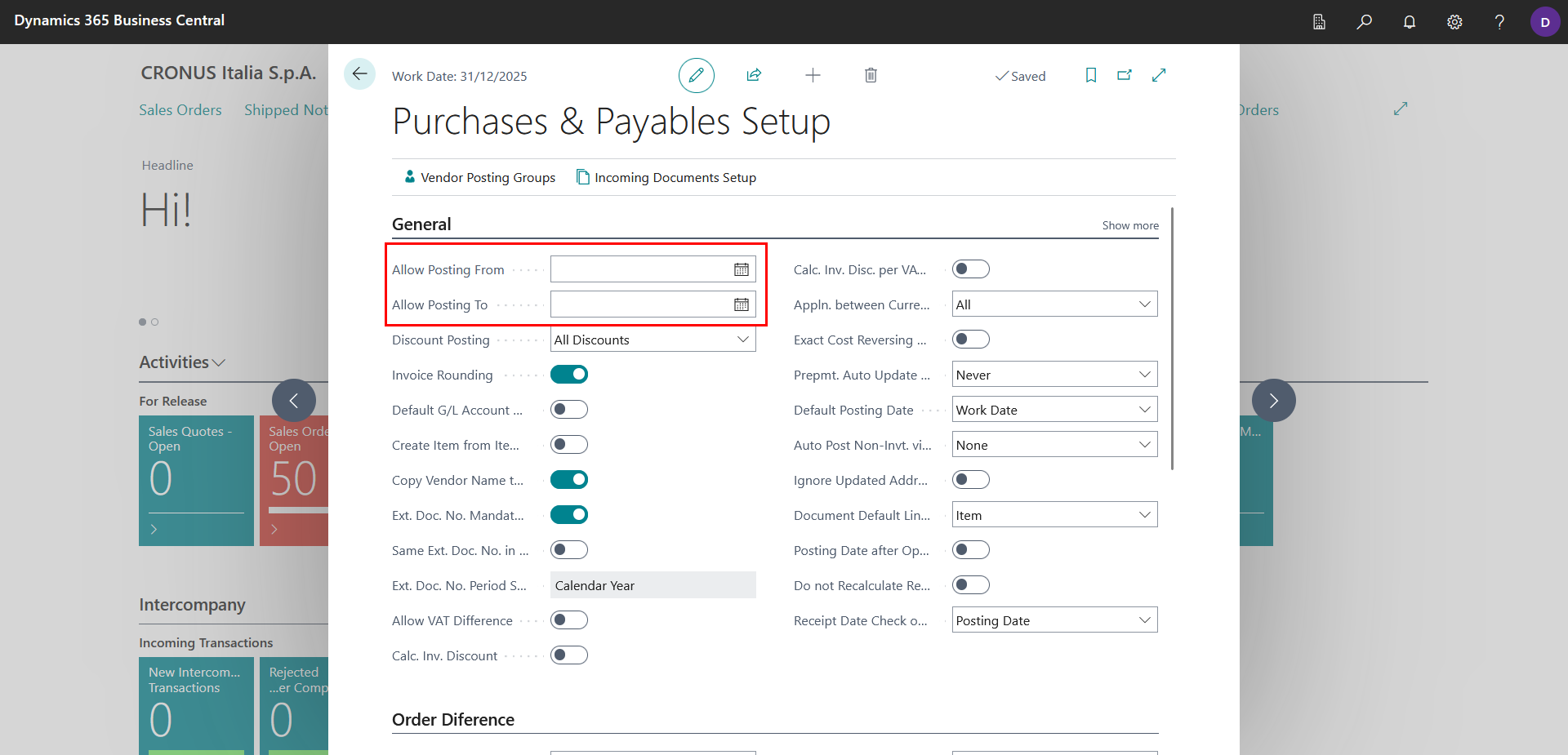Image resolution: width=1568 pixels, height=755 pixels.
Task: Open Discount Posting dropdown
Action: pyautogui.click(x=653, y=340)
